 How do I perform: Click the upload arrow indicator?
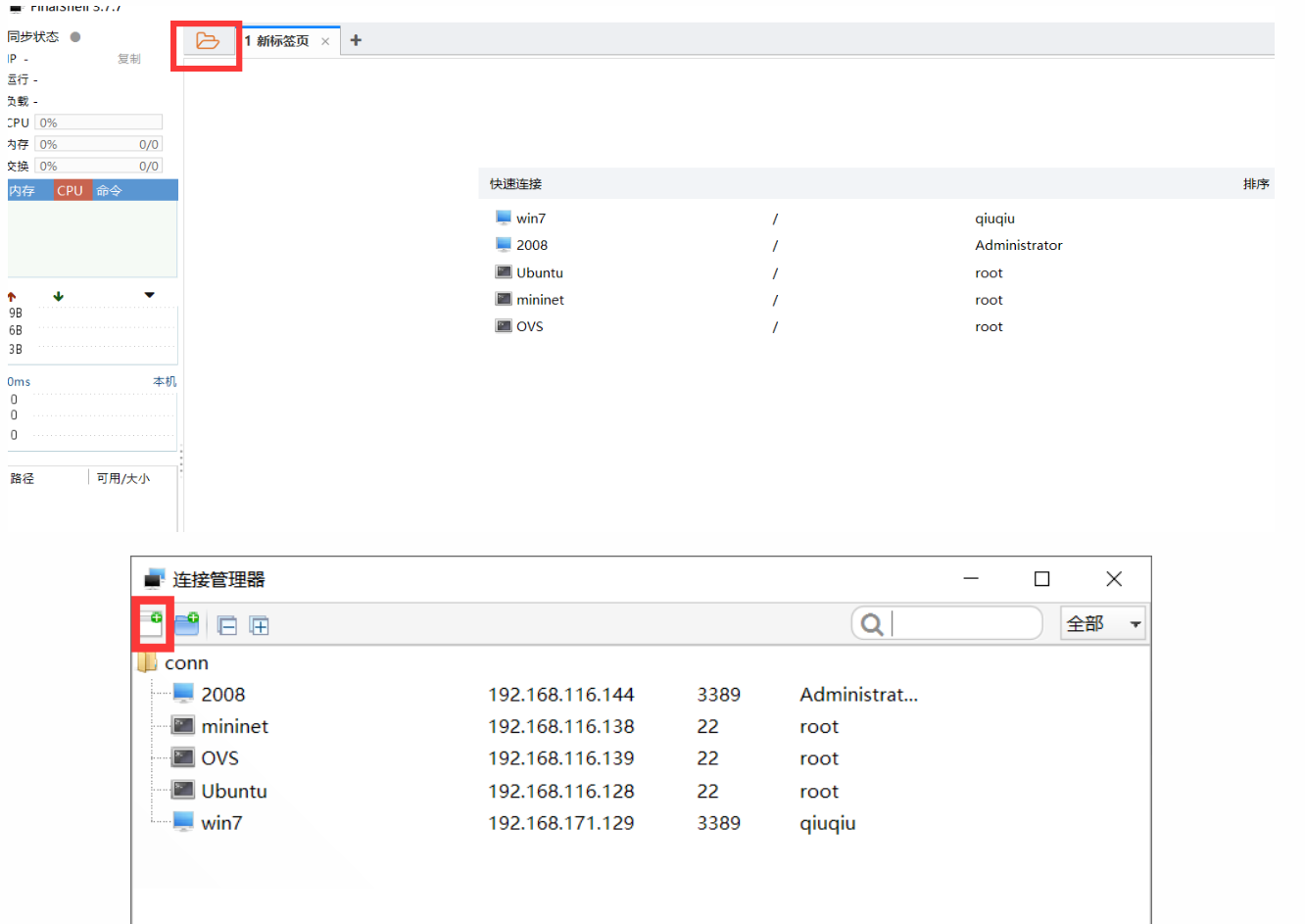[12, 296]
